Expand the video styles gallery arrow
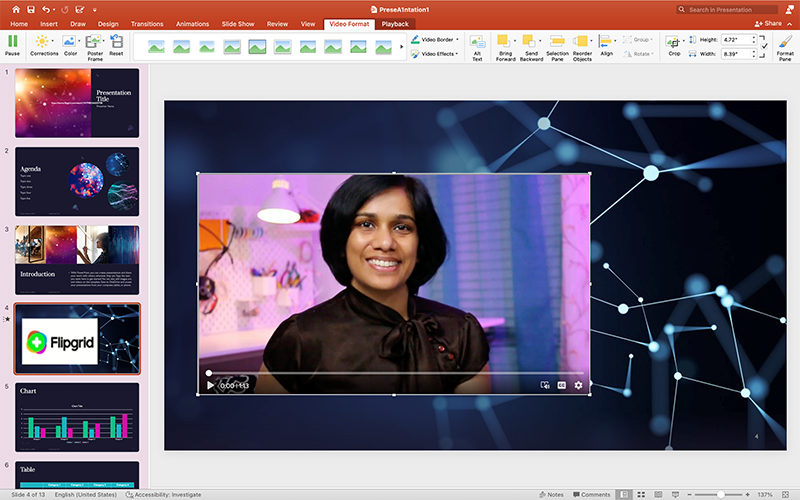This screenshot has height=500, width=800. point(401,46)
